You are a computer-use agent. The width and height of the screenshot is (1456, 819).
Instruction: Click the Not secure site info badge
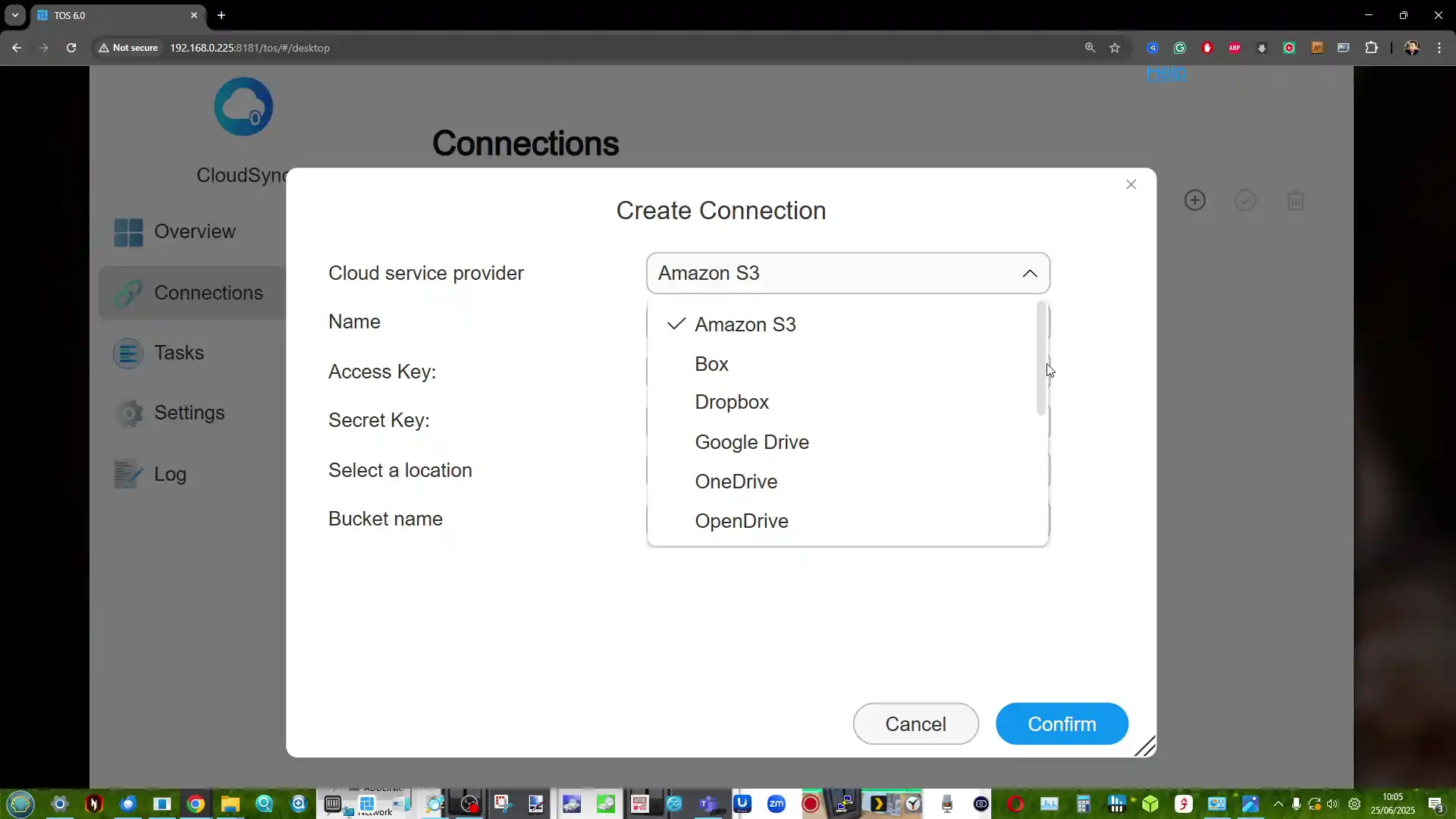pyautogui.click(x=128, y=48)
